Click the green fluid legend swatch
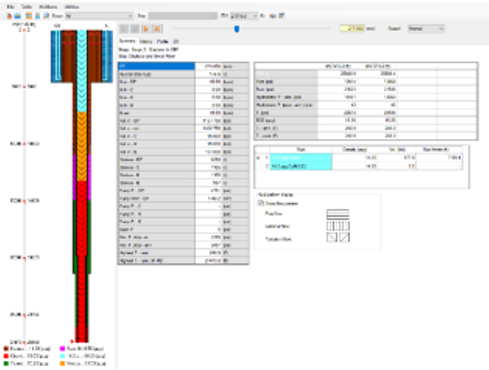The height and width of the screenshot is (370, 489). click(6, 363)
